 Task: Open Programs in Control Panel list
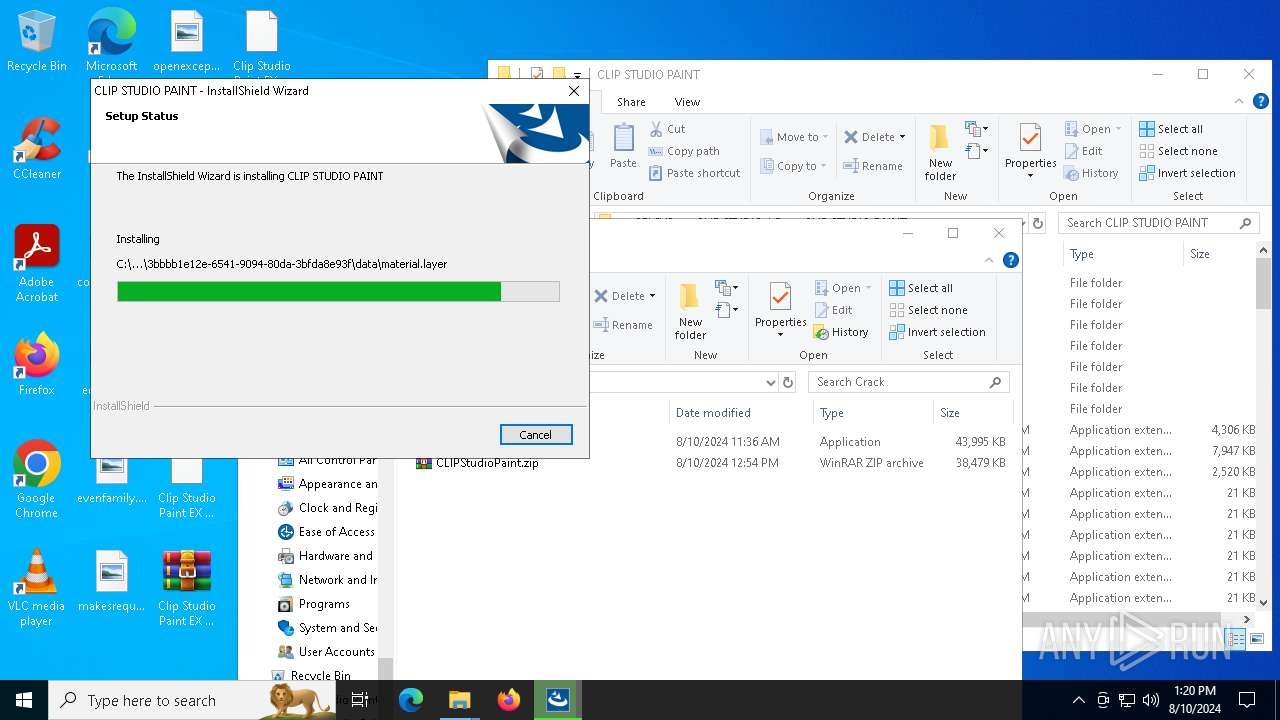point(324,604)
